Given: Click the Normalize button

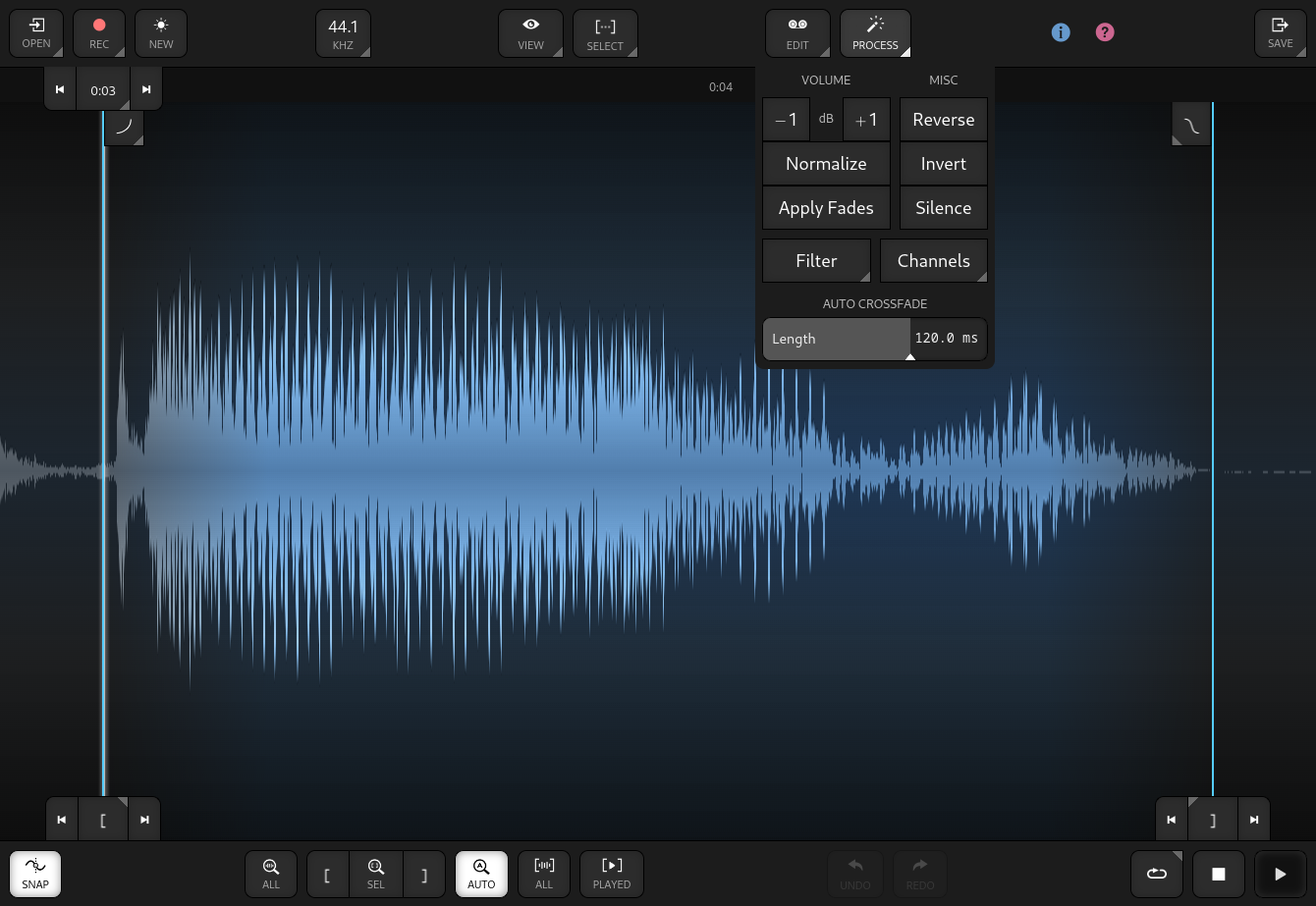Looking at the screenshot, I should 826,164.
